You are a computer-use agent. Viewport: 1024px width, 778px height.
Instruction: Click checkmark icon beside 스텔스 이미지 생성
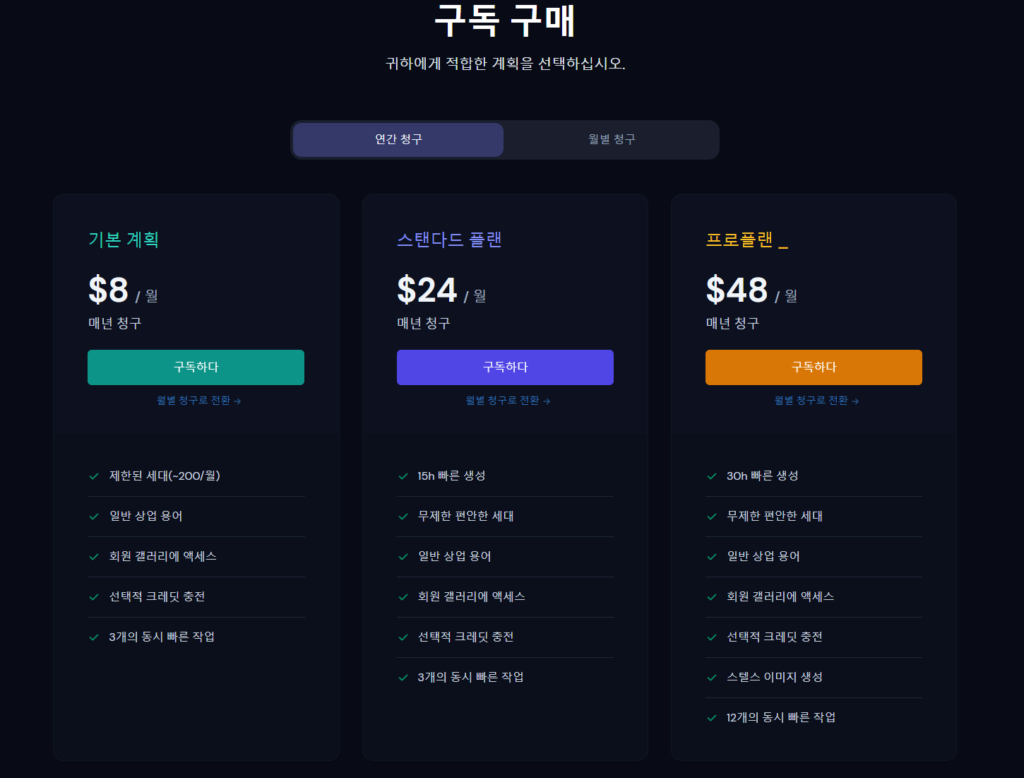(x=712, y=677)
